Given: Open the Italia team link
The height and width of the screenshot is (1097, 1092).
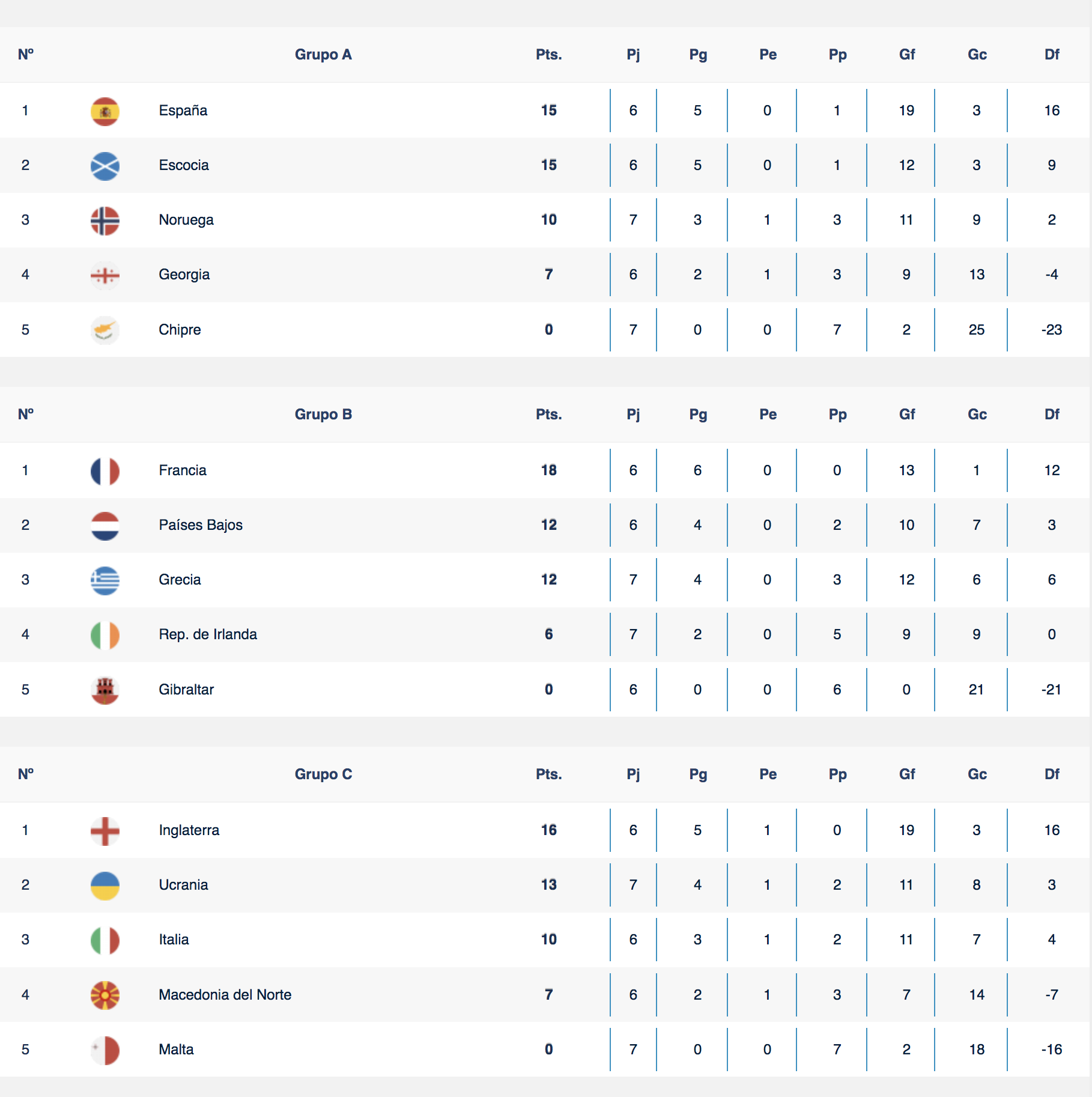Looking at the screenshot, I should [174, 940].
